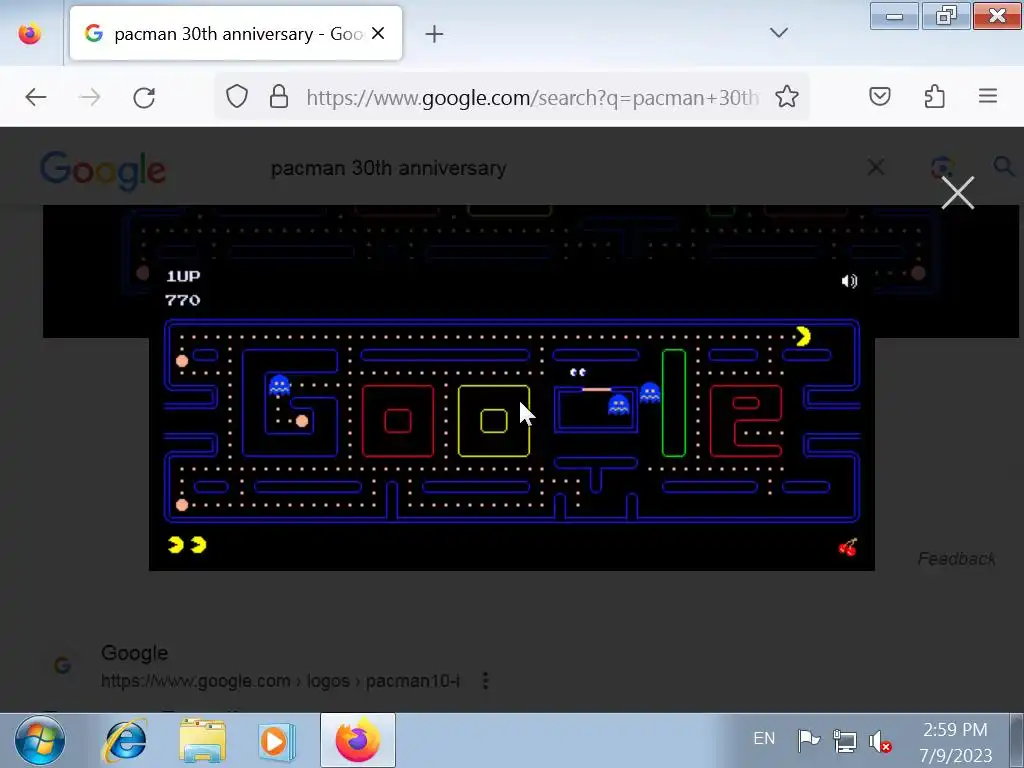Open Windows Media Player from the taskbar
This screenshot has height=768, width=1024.
click(x=277, y=741)
